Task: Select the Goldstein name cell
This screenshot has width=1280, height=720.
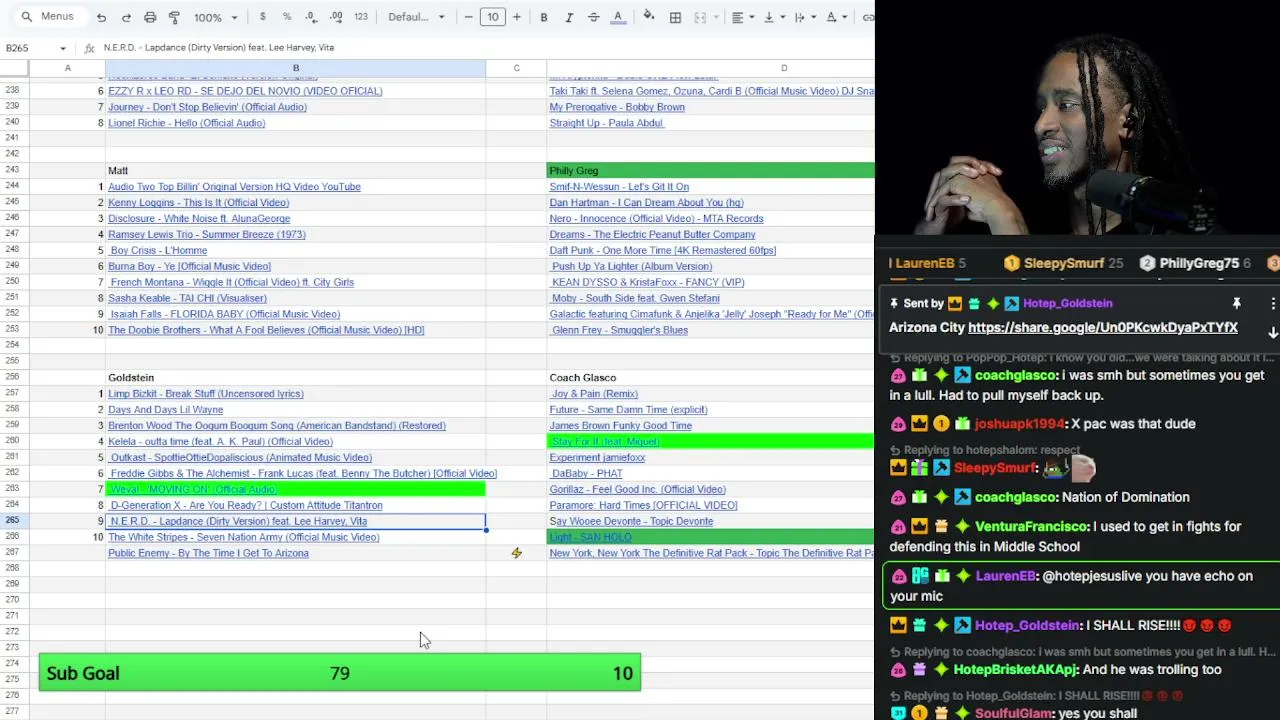Action: click(296, 378)
